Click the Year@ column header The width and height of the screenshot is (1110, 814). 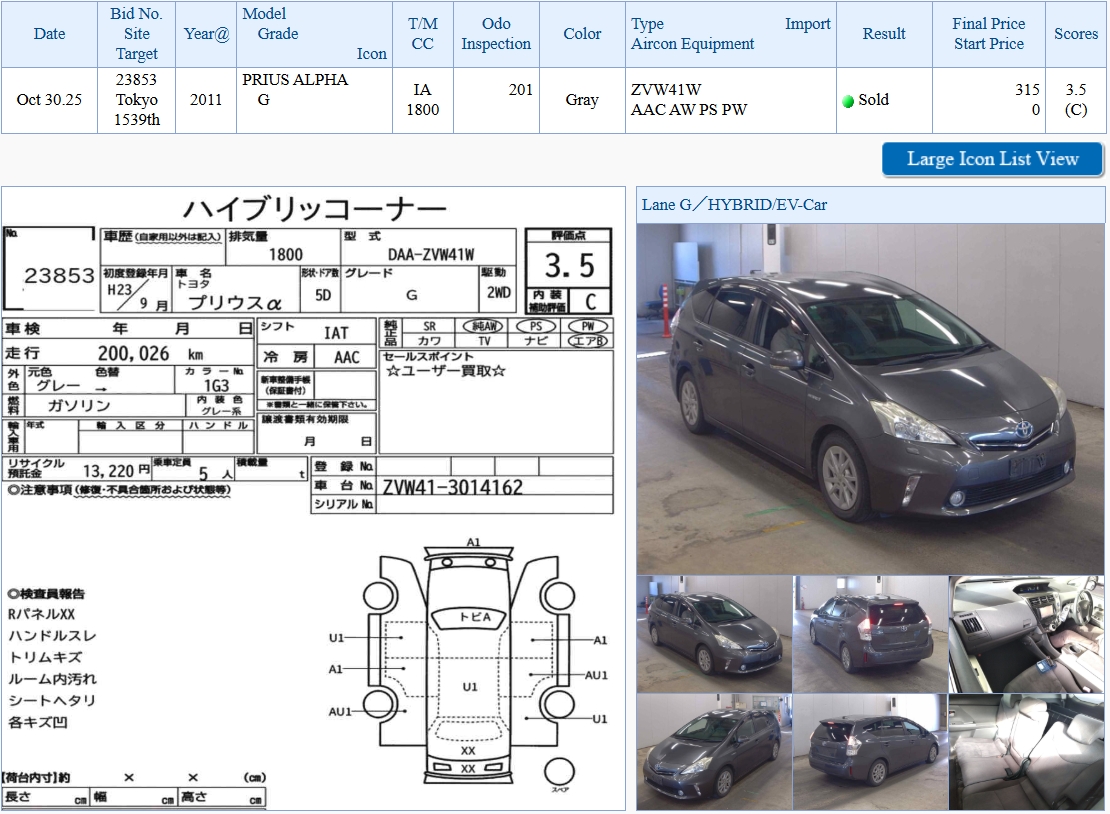(206, 34)
